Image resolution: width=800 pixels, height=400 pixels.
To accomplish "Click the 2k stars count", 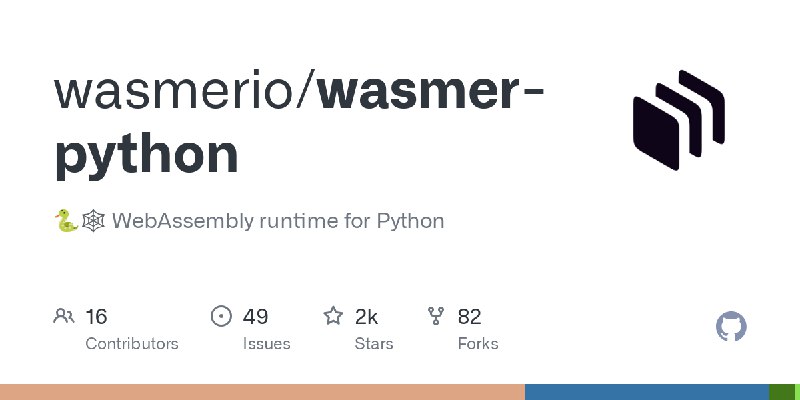I will [366, 317].
